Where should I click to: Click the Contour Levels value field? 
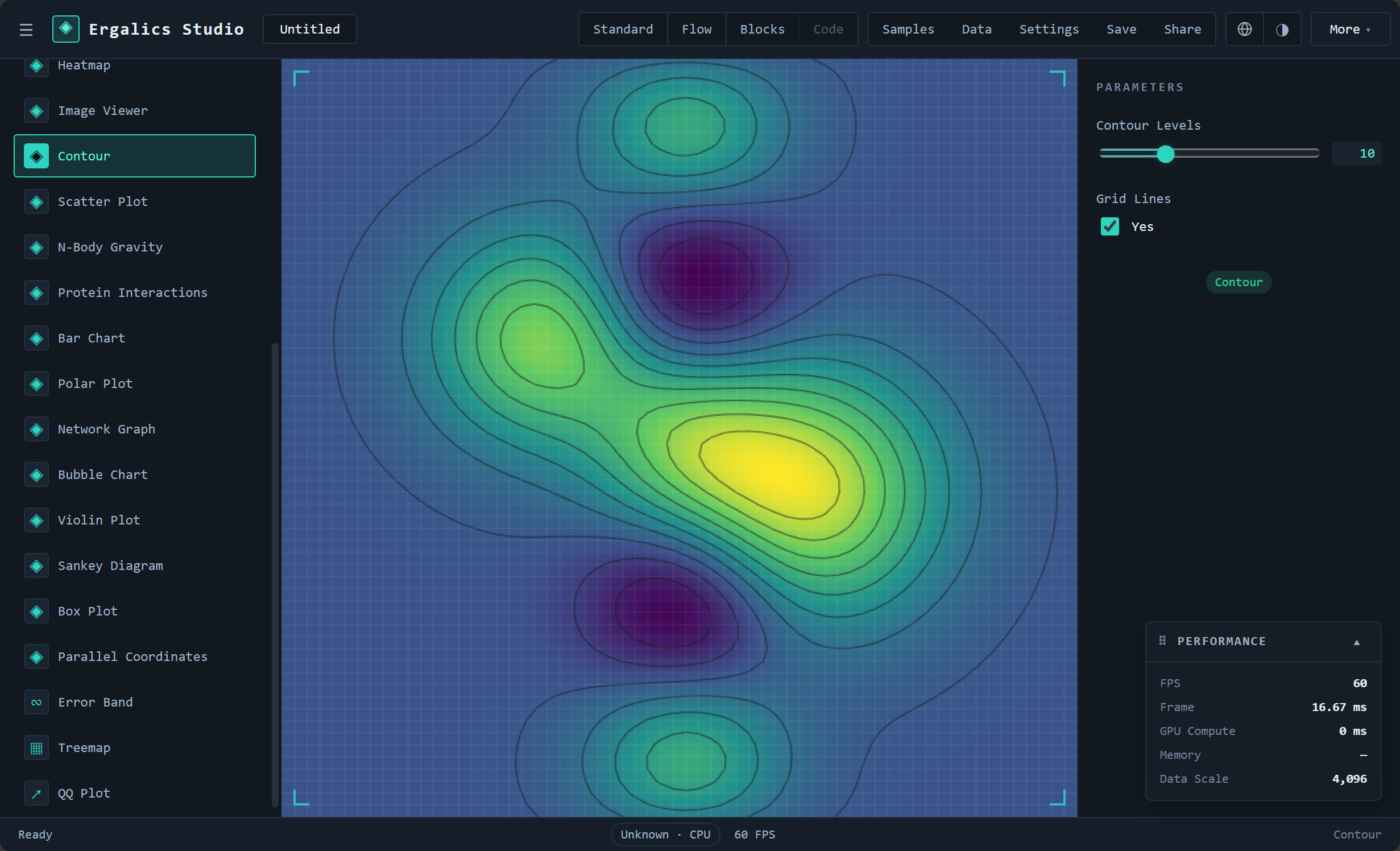tap(1356, 154)
